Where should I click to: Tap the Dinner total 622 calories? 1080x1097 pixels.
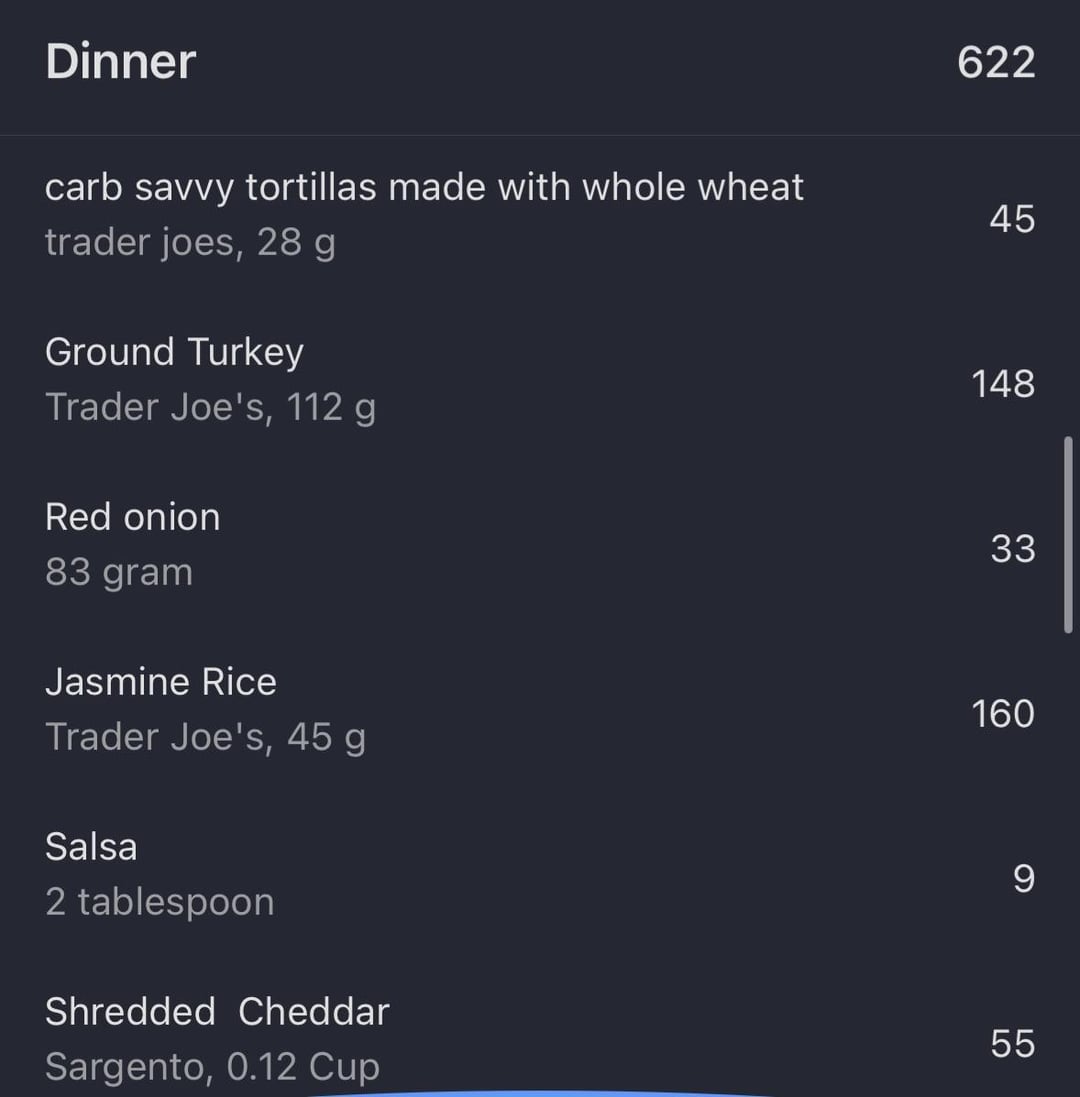[996, 62]
